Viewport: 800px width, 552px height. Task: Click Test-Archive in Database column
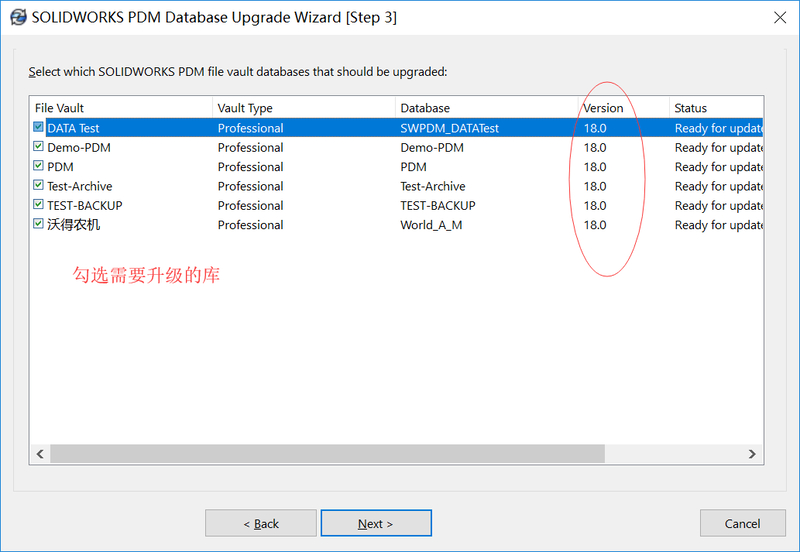coord(433,186)
